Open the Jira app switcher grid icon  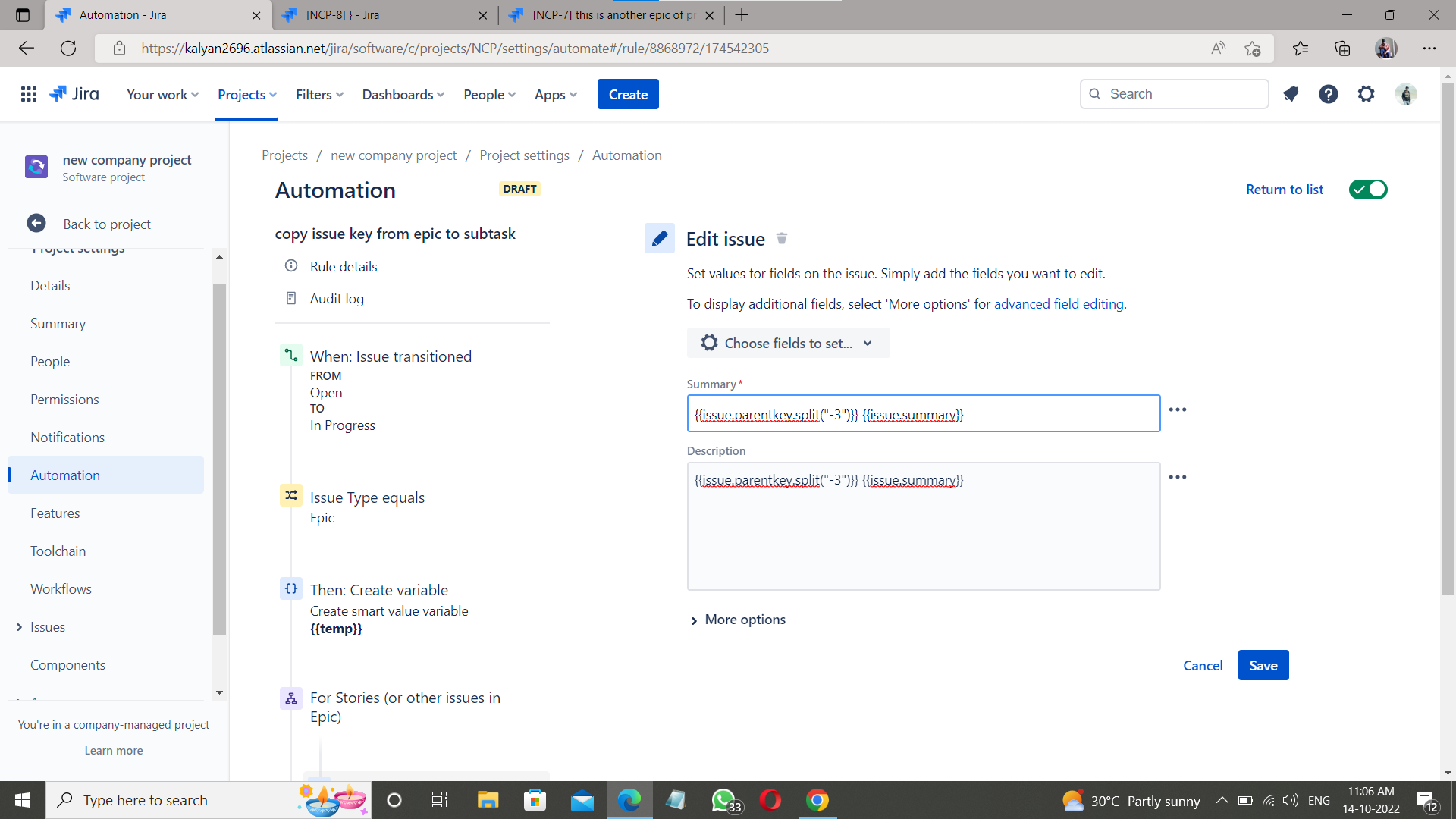(29, 94)
